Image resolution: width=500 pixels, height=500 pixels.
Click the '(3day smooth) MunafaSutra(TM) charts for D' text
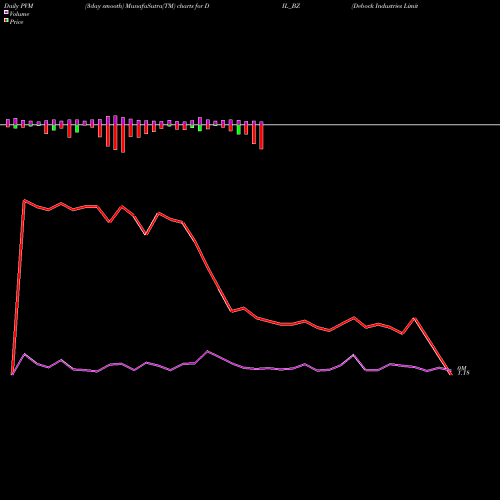pos(147,6)
